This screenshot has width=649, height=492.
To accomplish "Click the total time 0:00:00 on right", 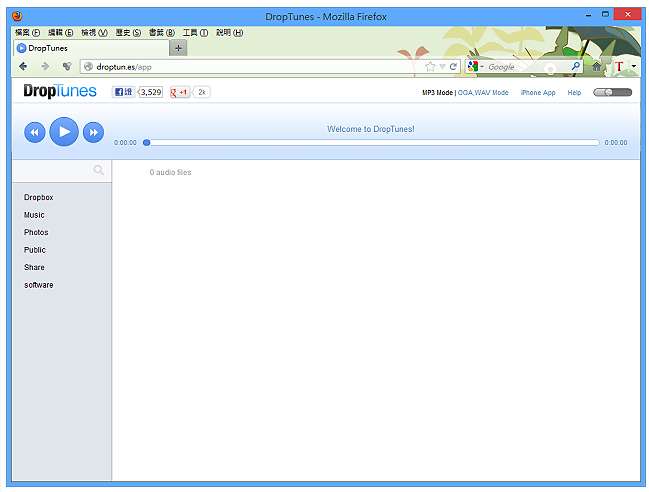I will tap(615, 143).
